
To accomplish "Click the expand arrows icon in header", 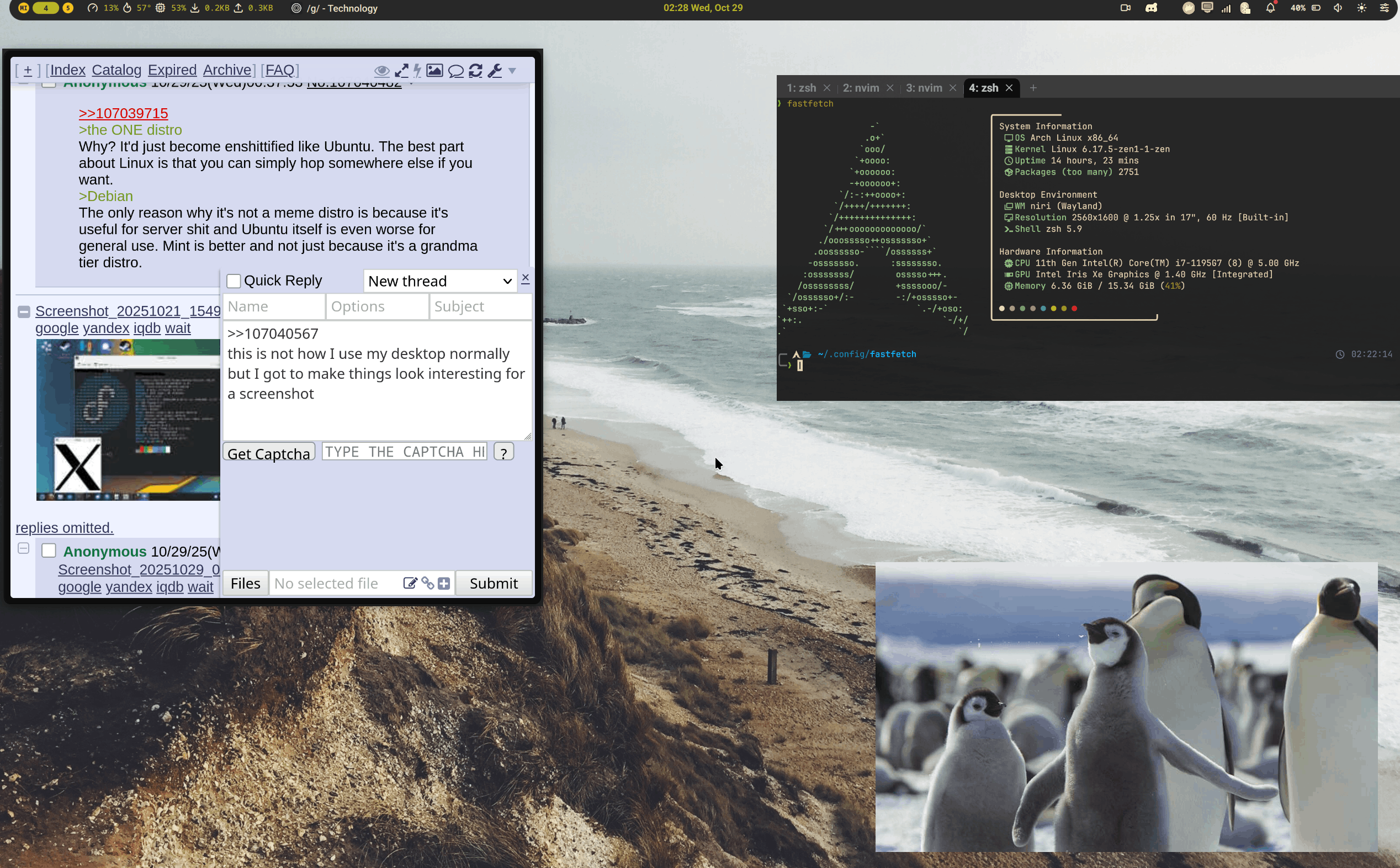I will pyautogui.click(x=401, y=70).
